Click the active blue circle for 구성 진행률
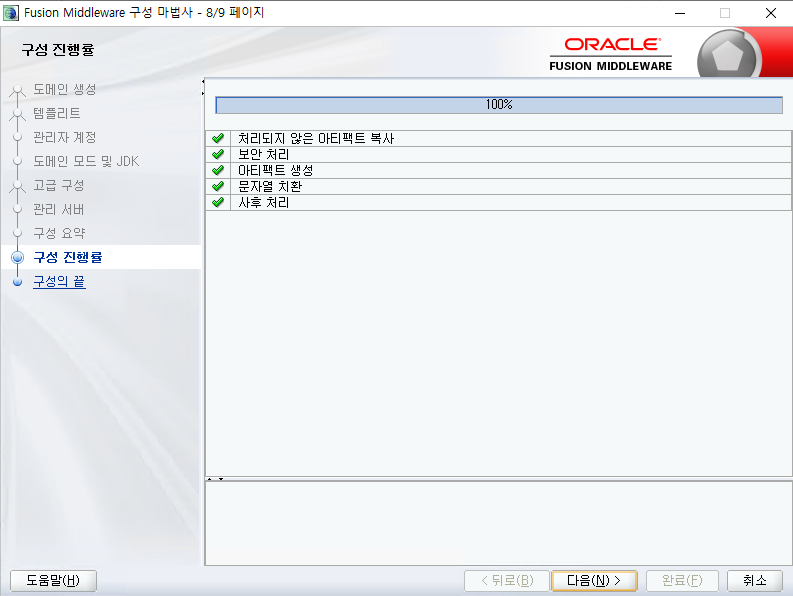The image size is (793, 596). coord(18,258)
